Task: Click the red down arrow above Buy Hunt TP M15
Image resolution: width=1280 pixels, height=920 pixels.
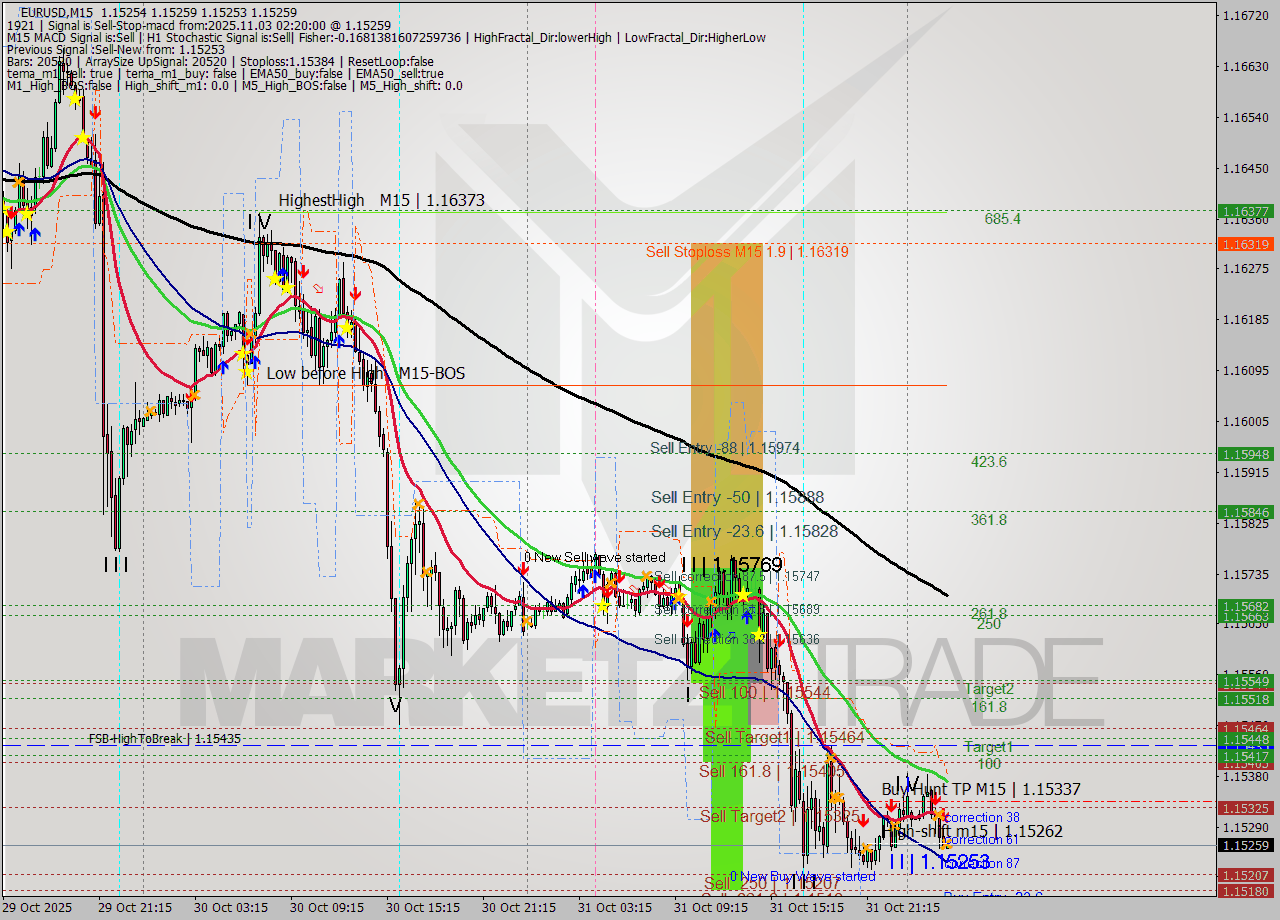Action: (936, 800)
